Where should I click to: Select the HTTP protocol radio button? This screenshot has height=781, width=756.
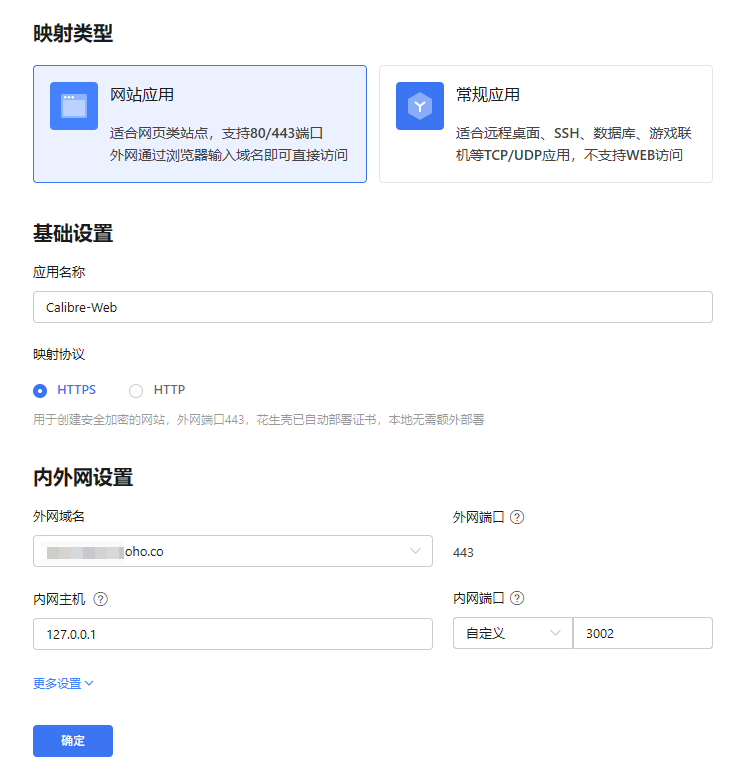136,390
